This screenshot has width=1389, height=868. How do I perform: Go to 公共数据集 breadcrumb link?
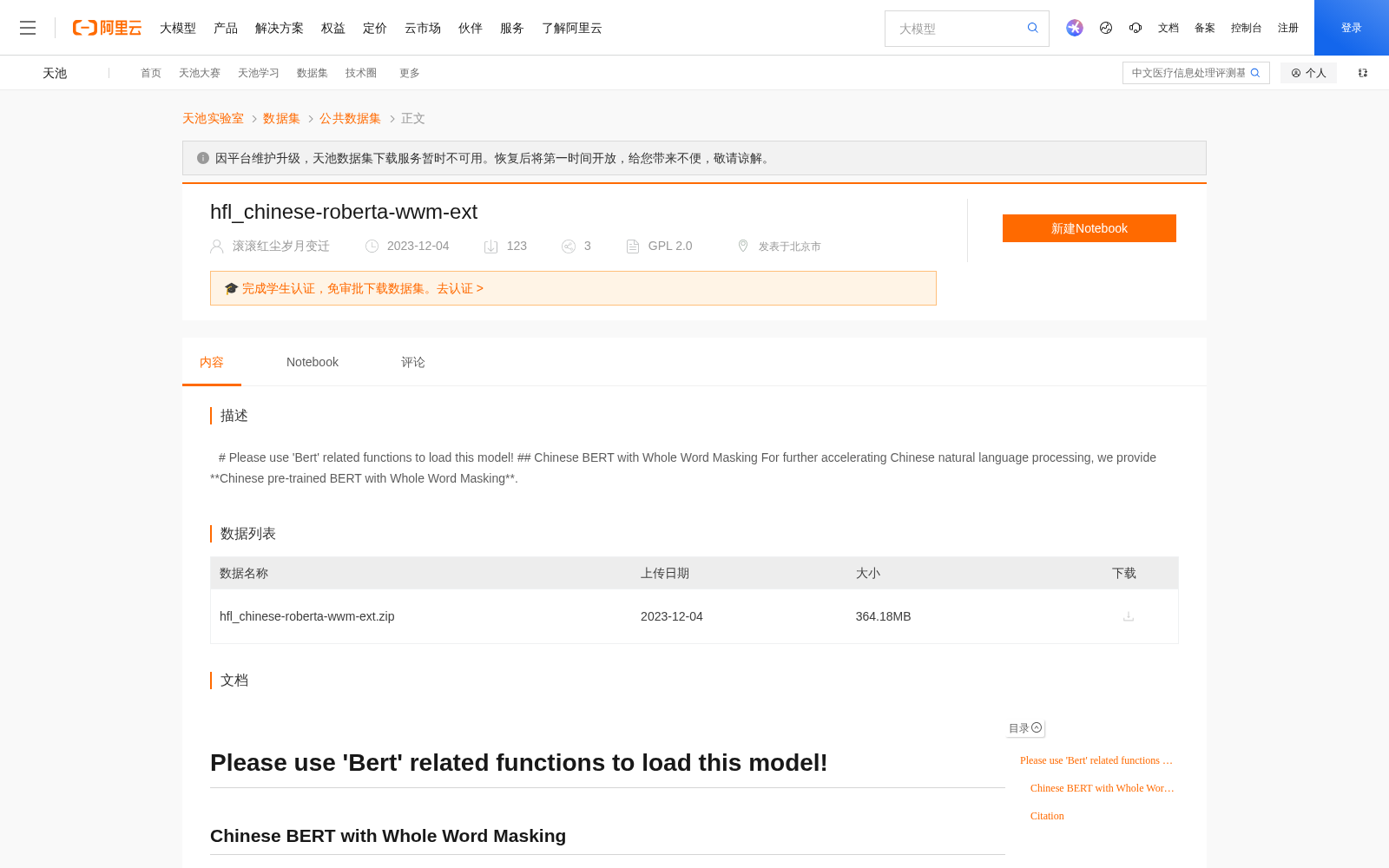pyautogui.click(x=350, y=118)
